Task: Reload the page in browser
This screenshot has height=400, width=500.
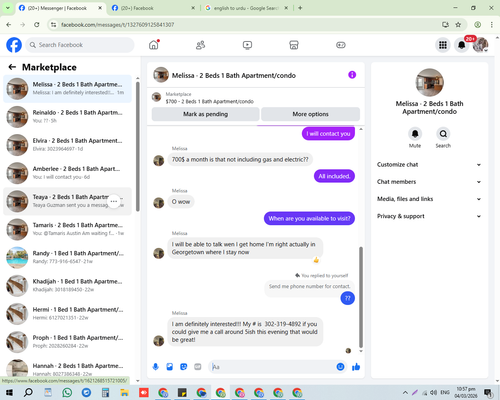Action: (x=37, y=25)
